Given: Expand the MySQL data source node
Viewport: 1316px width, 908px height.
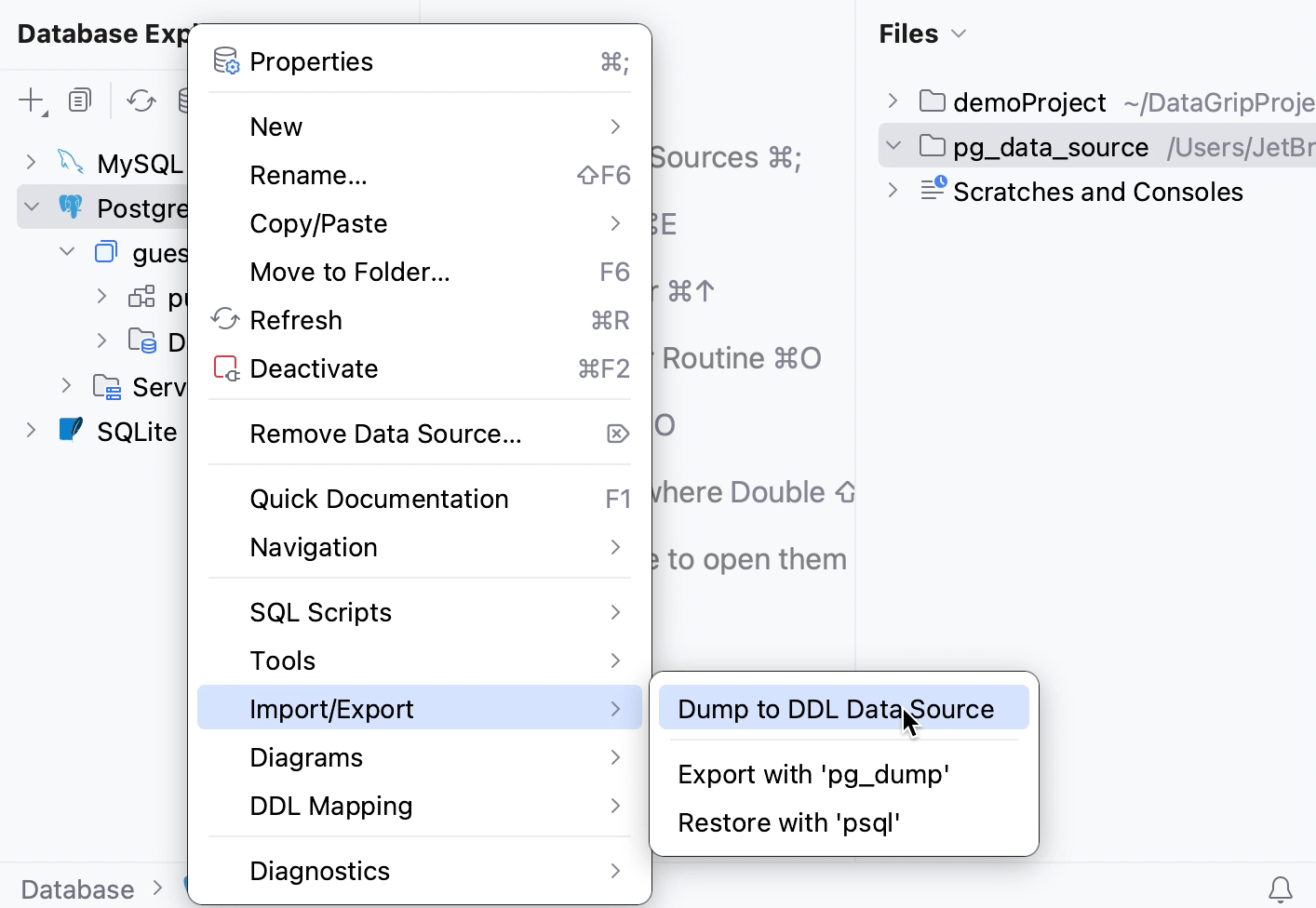Looking at the screenshot, I should [32, 163].
